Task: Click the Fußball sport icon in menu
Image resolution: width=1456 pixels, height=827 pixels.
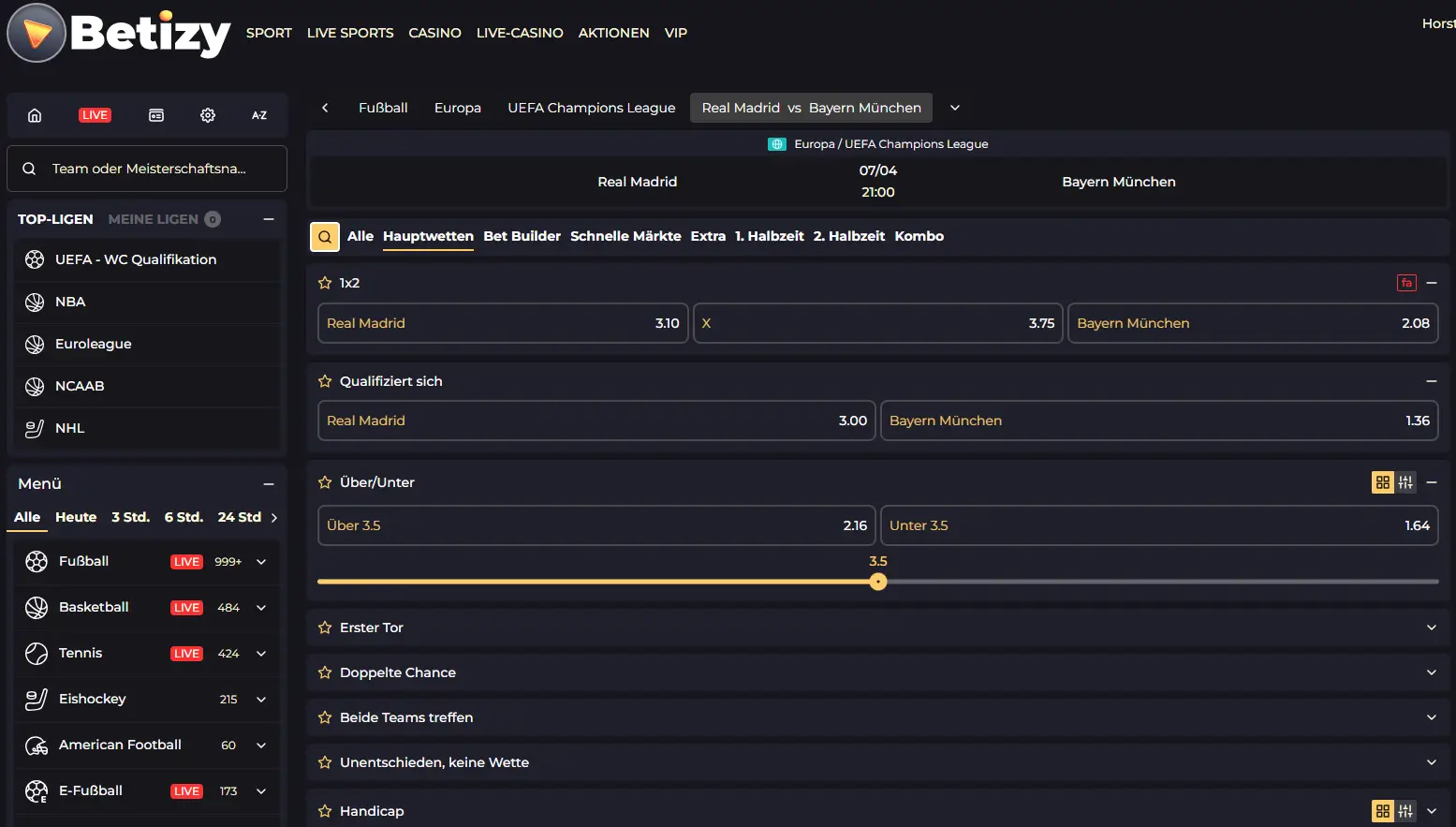Action: click(x=37, y=561)
